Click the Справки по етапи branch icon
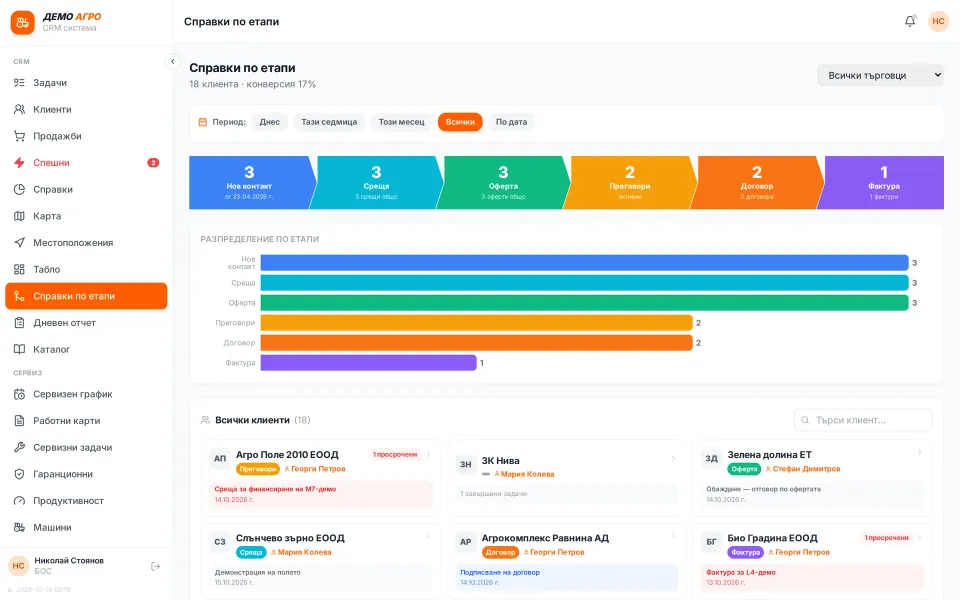 coord(20,296)
